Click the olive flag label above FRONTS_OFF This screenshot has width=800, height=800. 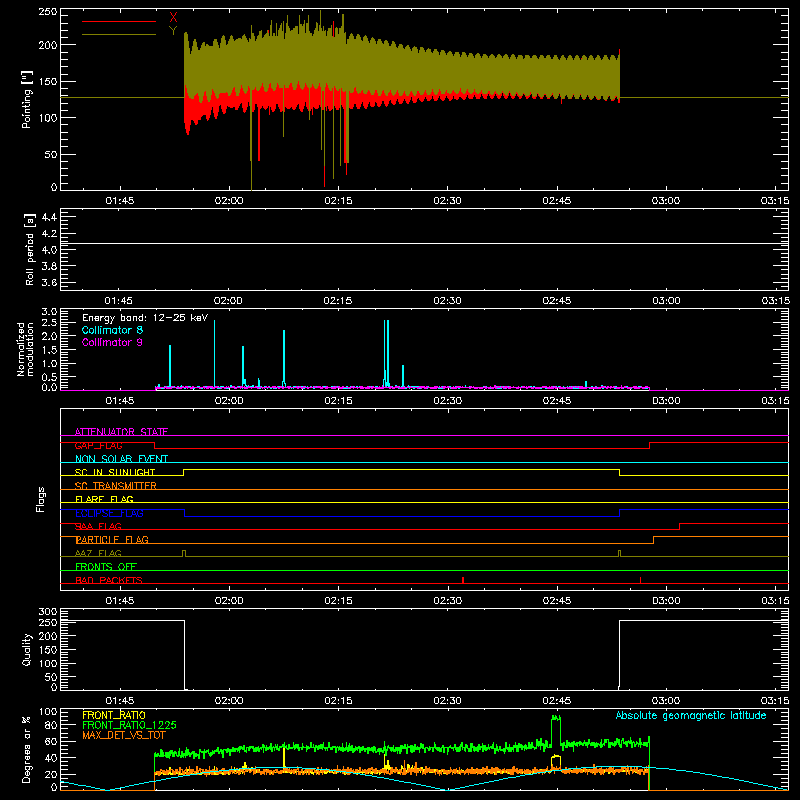coord(98,553)
